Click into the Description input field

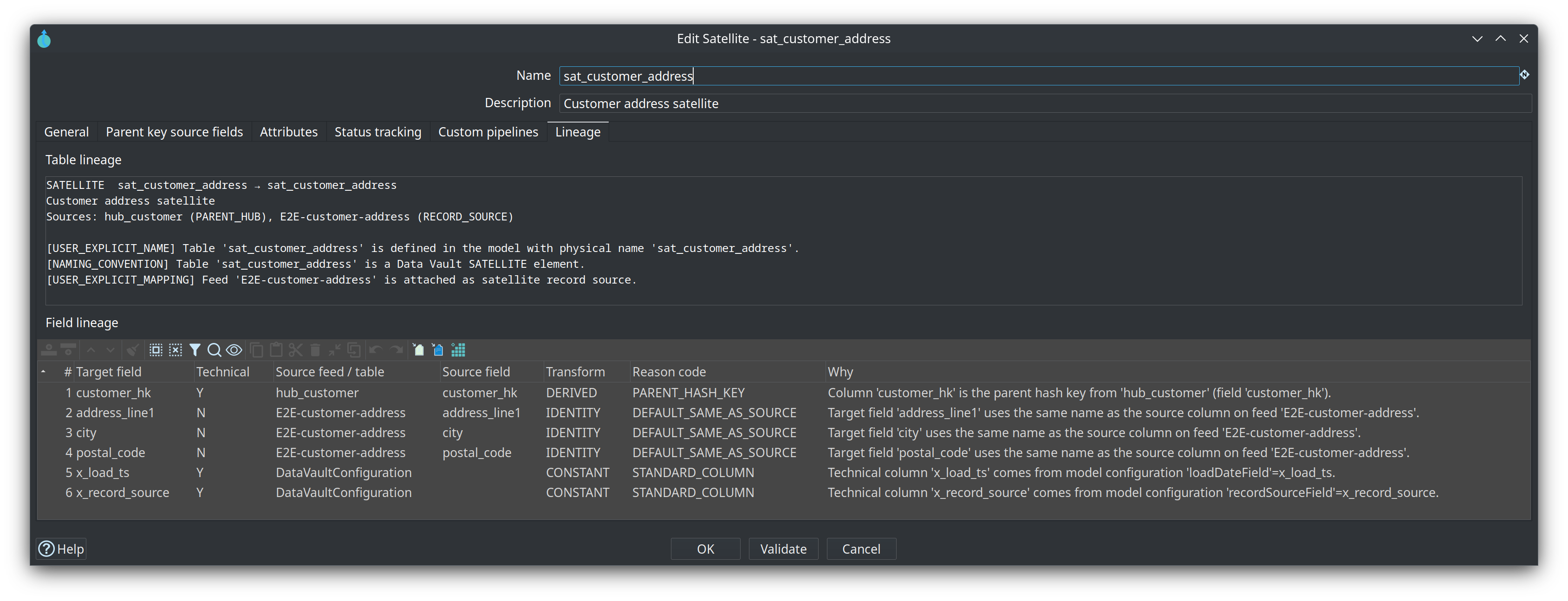click(1045, 103)
